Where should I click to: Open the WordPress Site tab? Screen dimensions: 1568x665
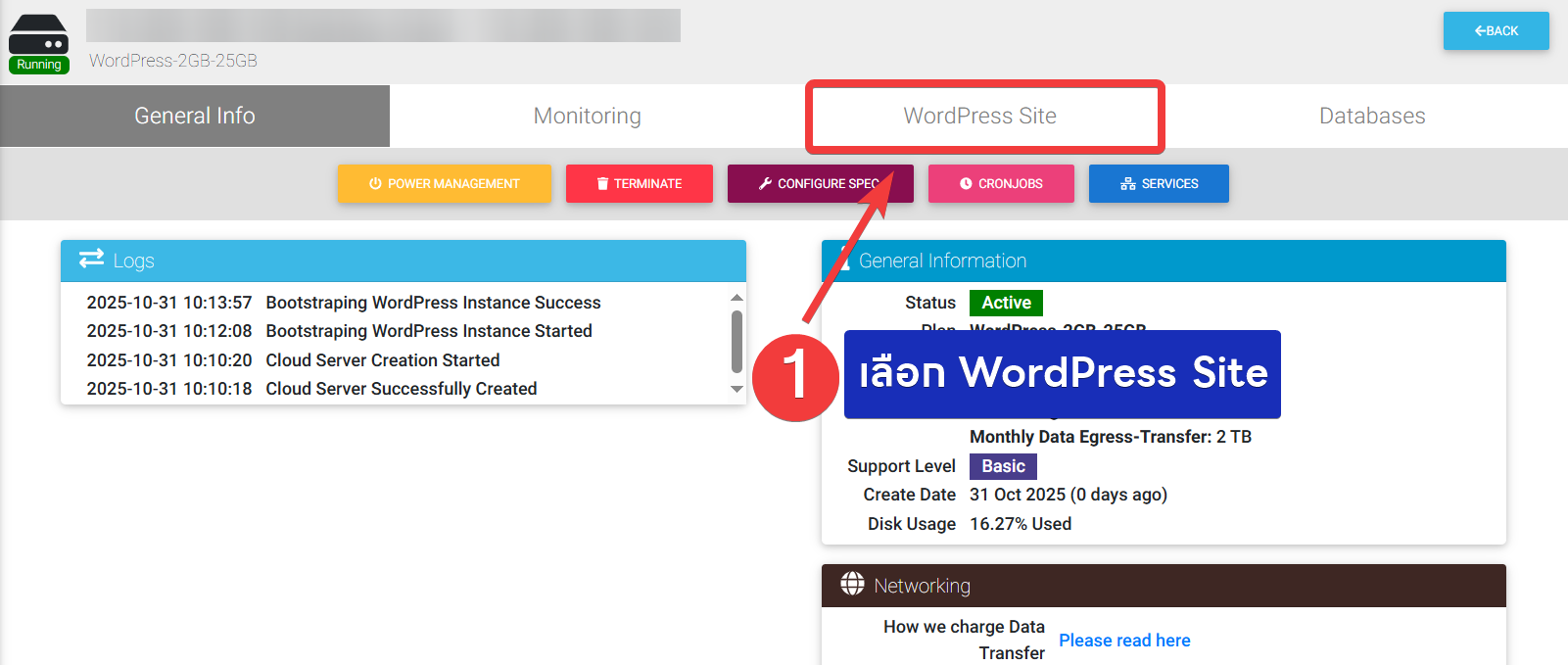tap(979, 117)
